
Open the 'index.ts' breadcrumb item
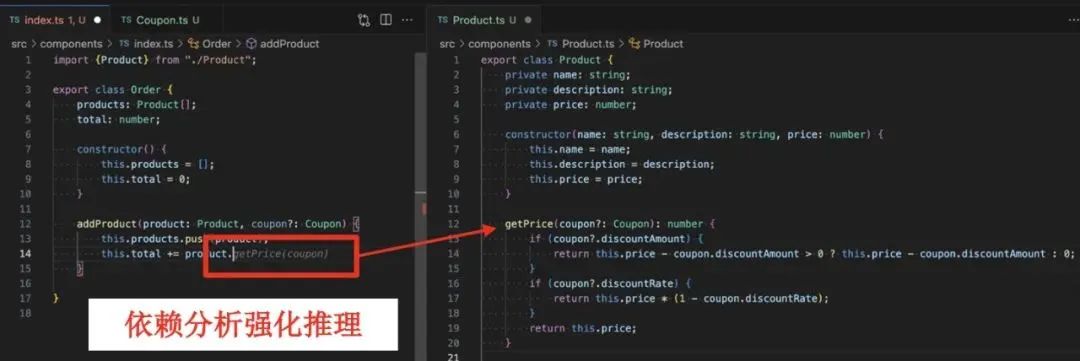coord(146,43)
